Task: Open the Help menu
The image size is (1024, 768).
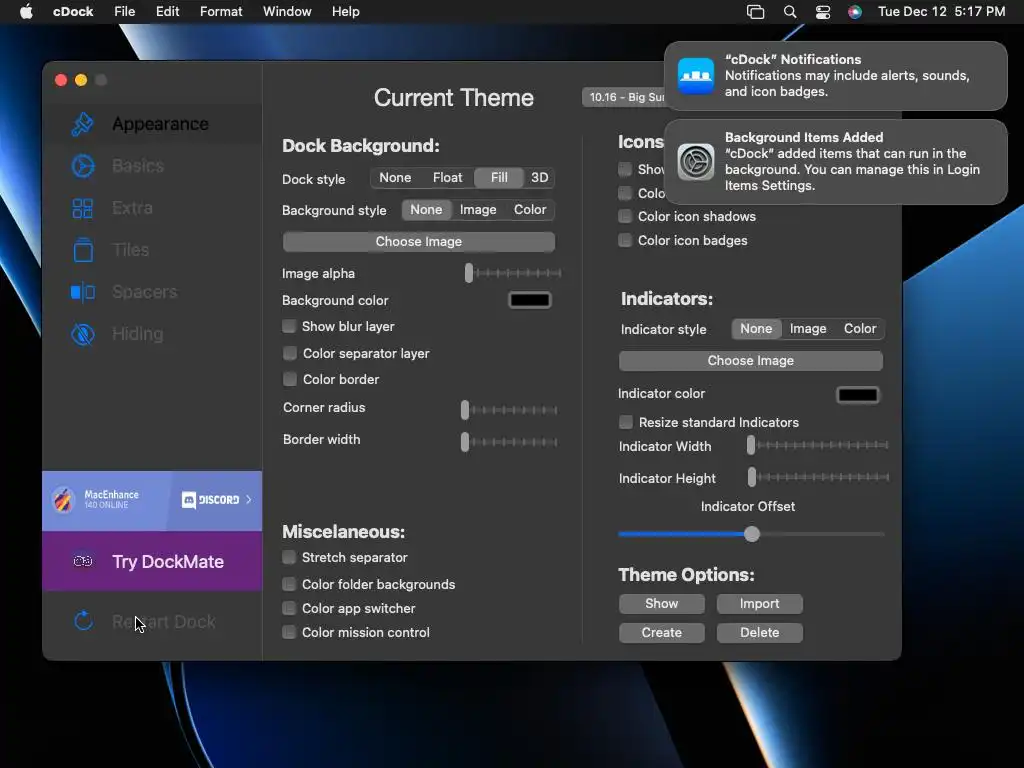Action: click(x=345, y=12)
